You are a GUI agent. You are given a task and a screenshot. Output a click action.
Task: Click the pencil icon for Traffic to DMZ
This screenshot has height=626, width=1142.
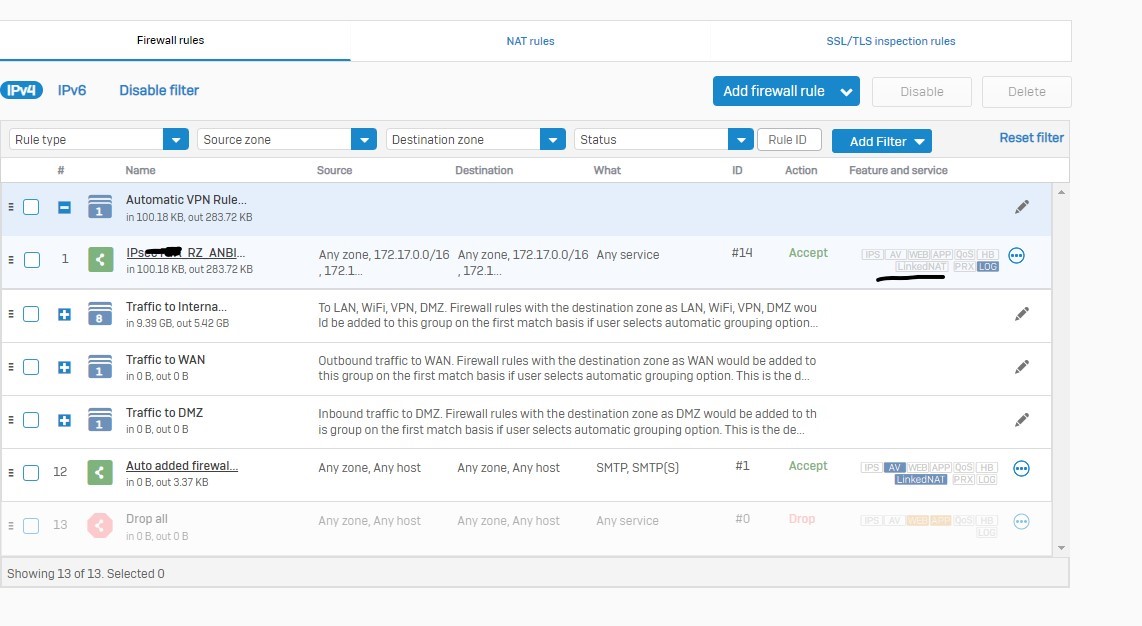pyautogui.click(x=1022, y=420)
